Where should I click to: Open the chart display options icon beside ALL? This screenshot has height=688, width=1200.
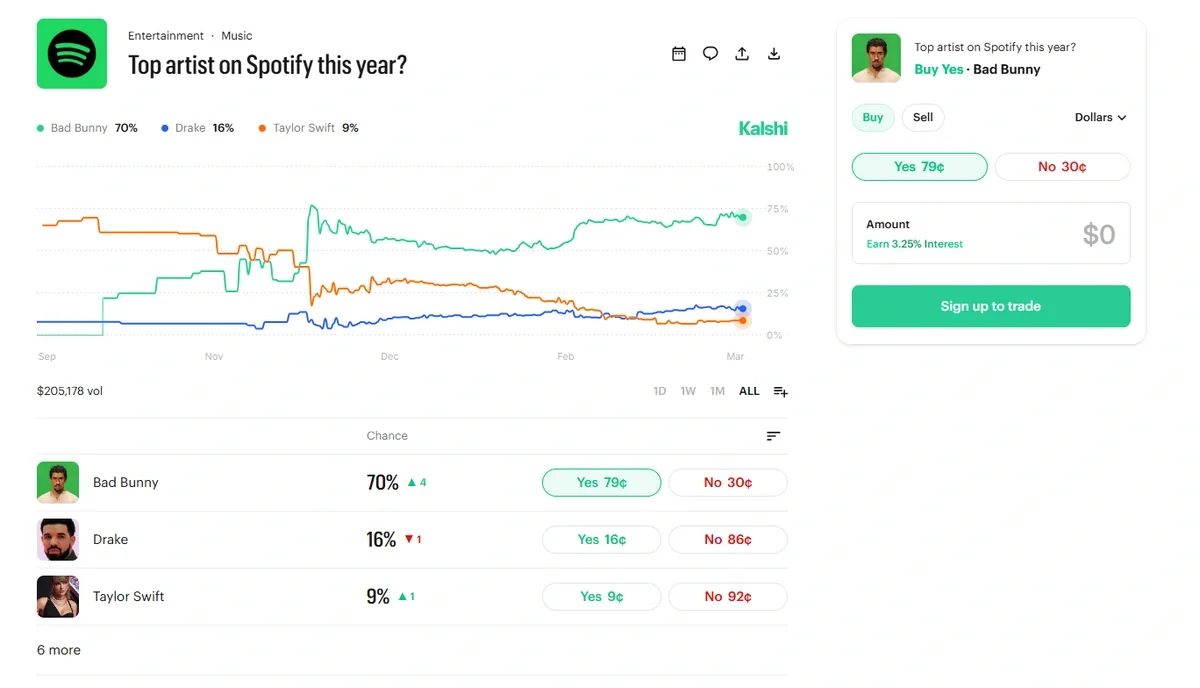[x=780, y=391]
